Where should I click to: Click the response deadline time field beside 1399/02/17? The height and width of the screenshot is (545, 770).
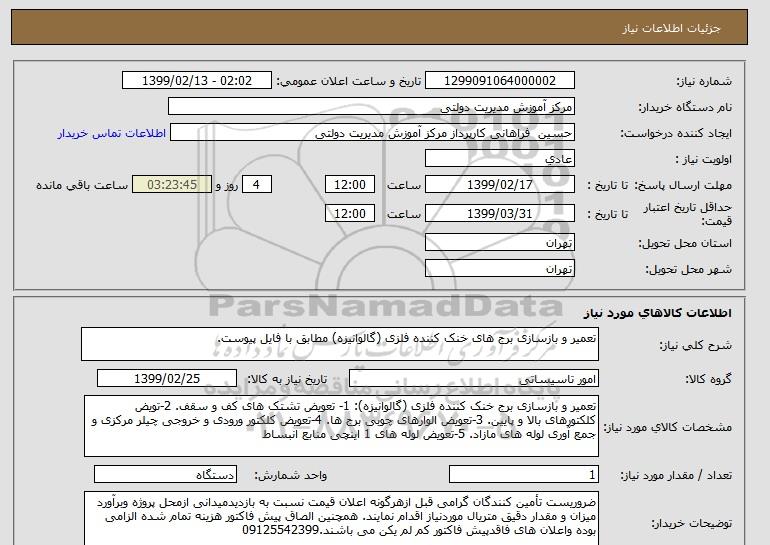pyautogui.click(x=350, y=185)
